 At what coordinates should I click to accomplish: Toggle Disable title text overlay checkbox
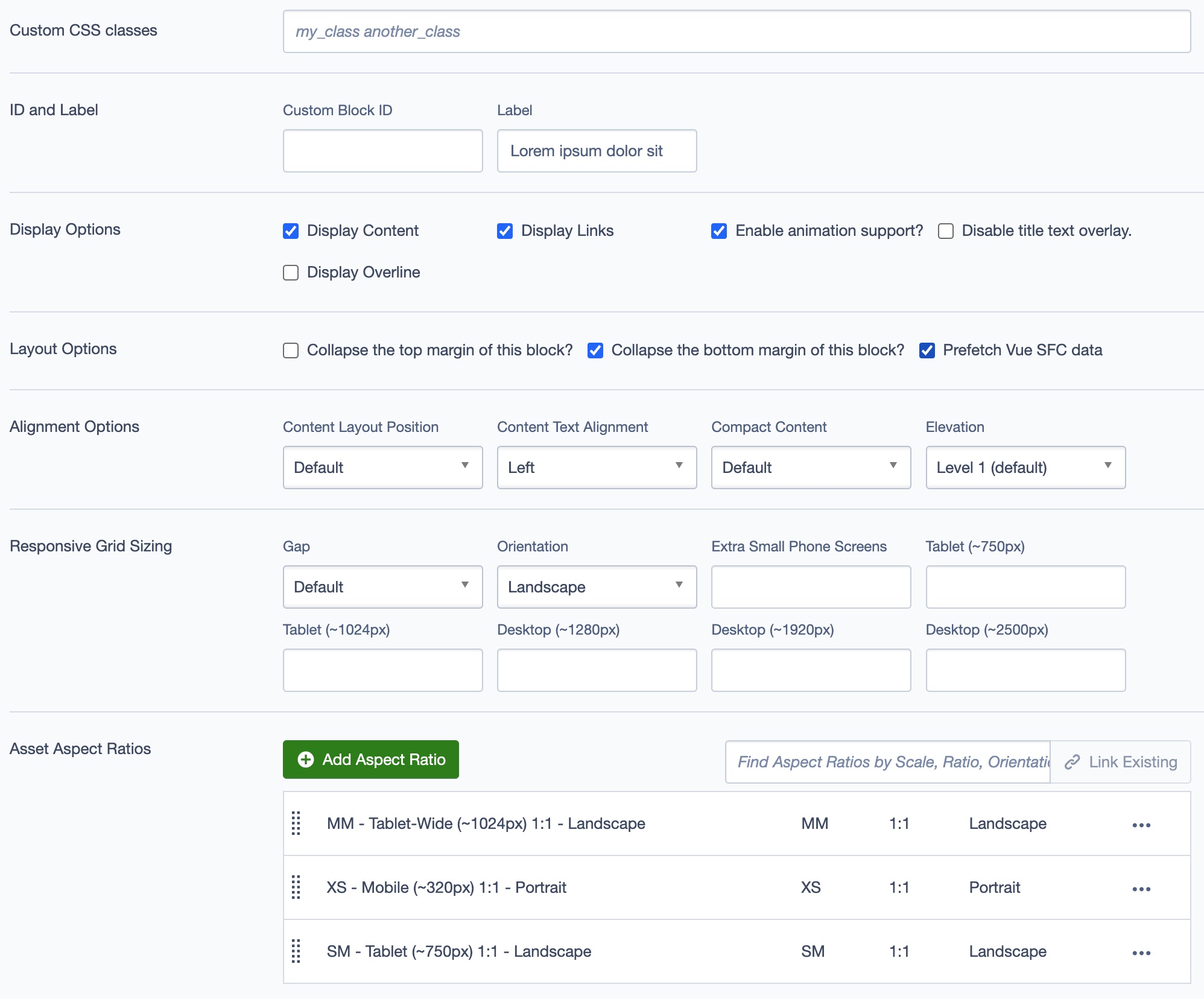[x=946, y=231]
